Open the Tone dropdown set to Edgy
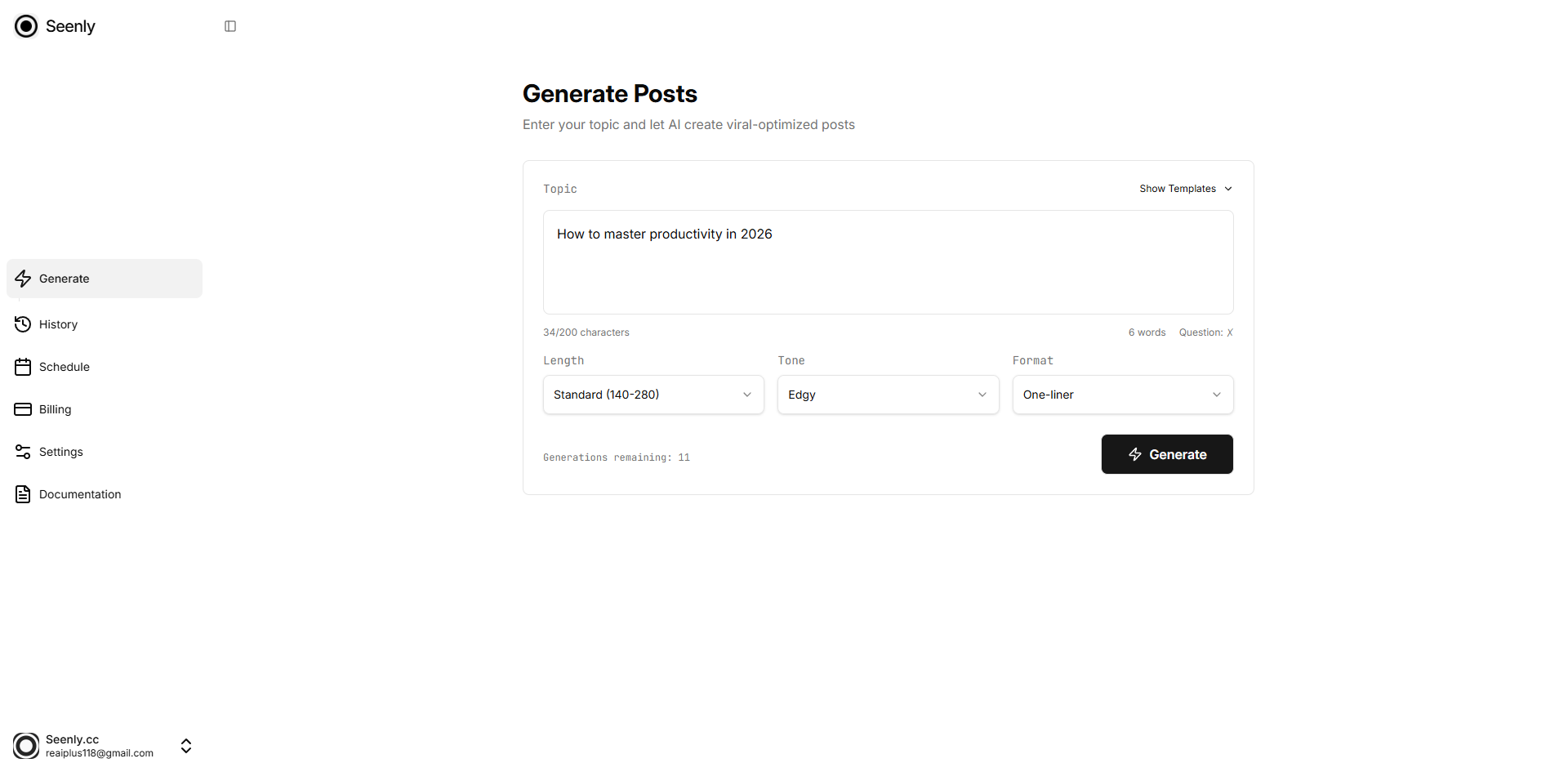Viewport: 1568px width, 772px height. point(888,395)
